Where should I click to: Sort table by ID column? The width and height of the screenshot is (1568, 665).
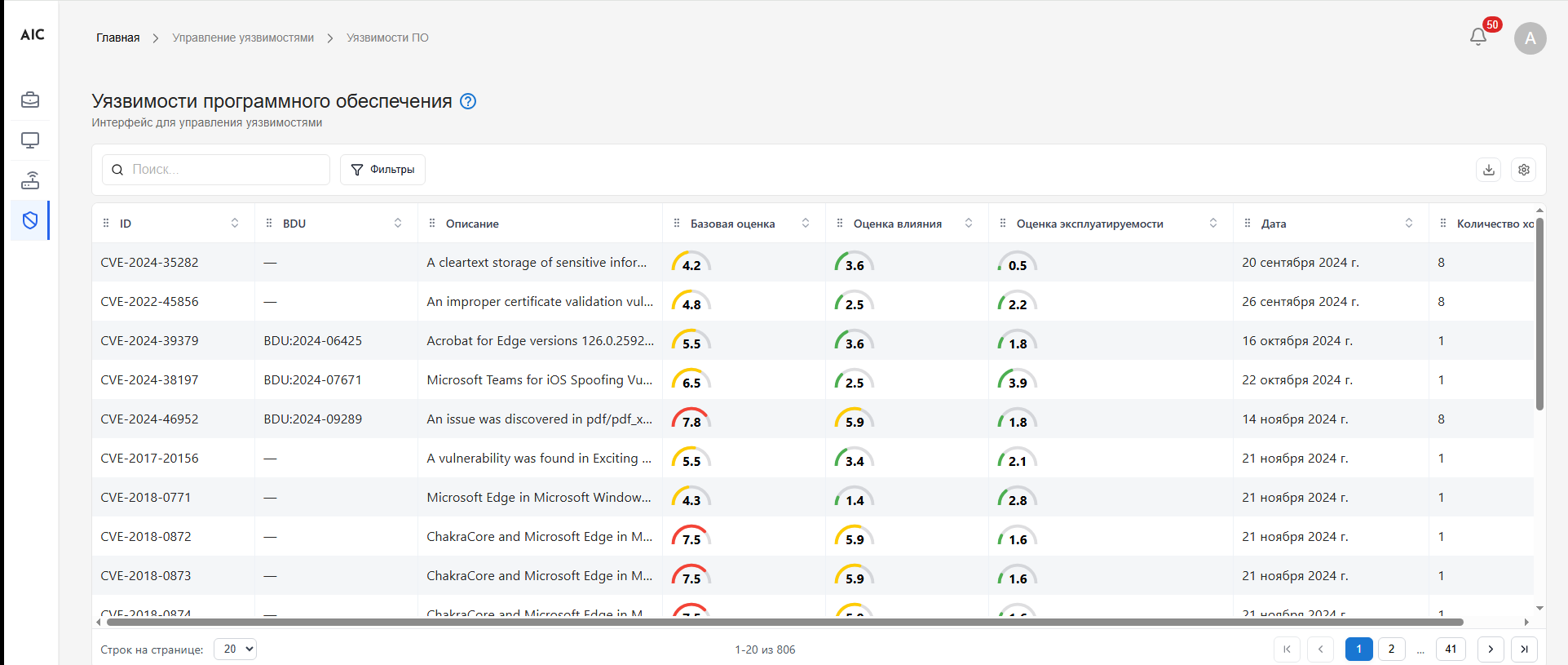coord(235,224)
